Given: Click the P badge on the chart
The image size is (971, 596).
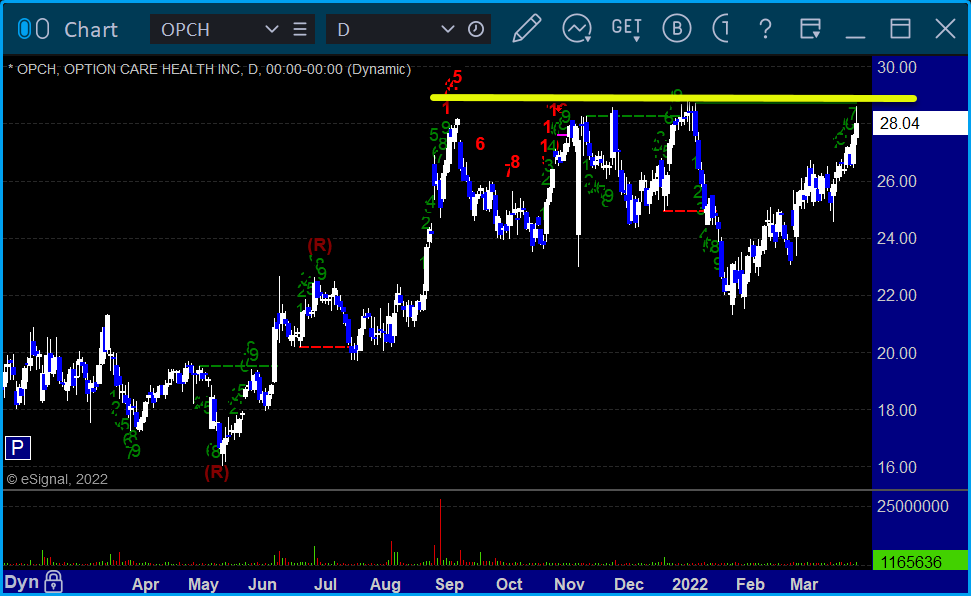Looking at the screenshot, I should click(x=18, y=448).
